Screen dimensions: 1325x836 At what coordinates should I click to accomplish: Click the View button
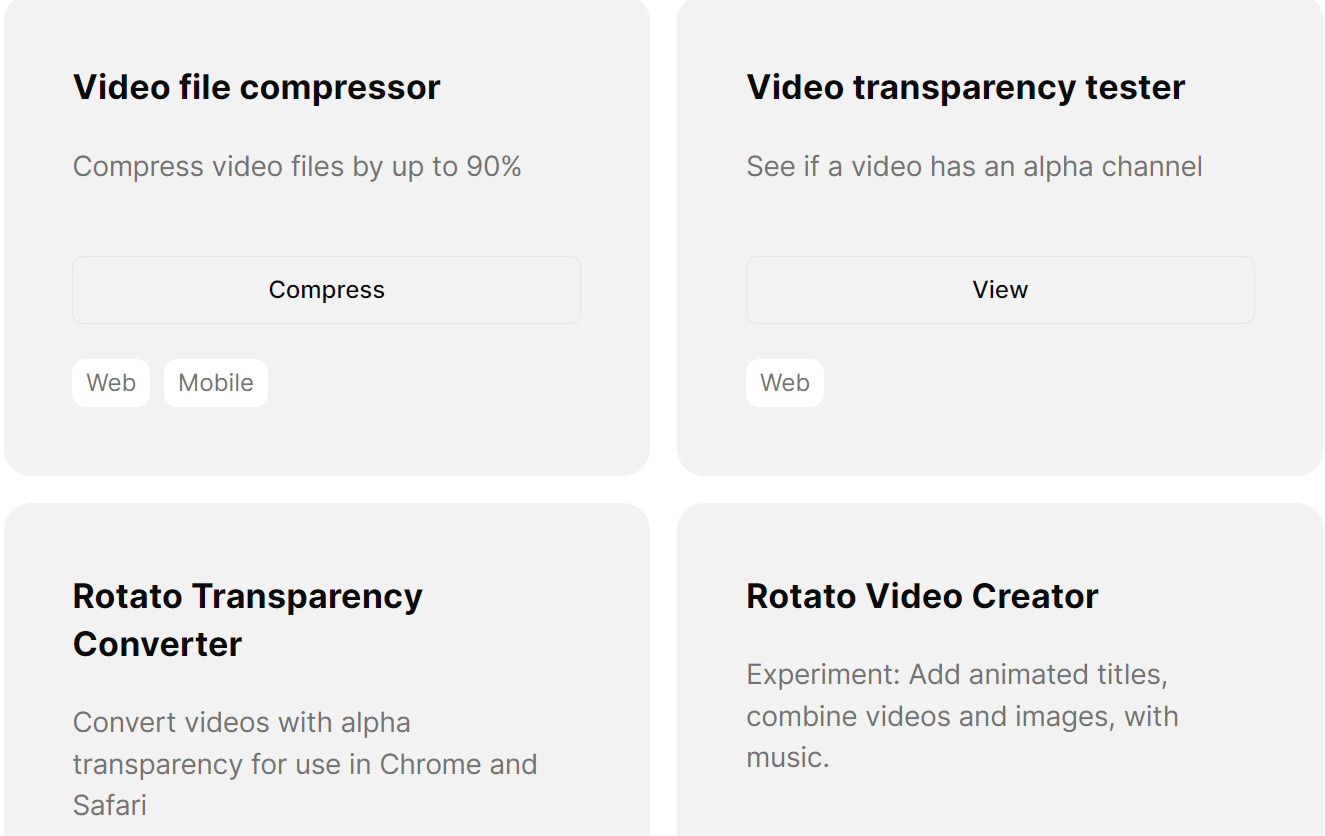coord(1000,290)
